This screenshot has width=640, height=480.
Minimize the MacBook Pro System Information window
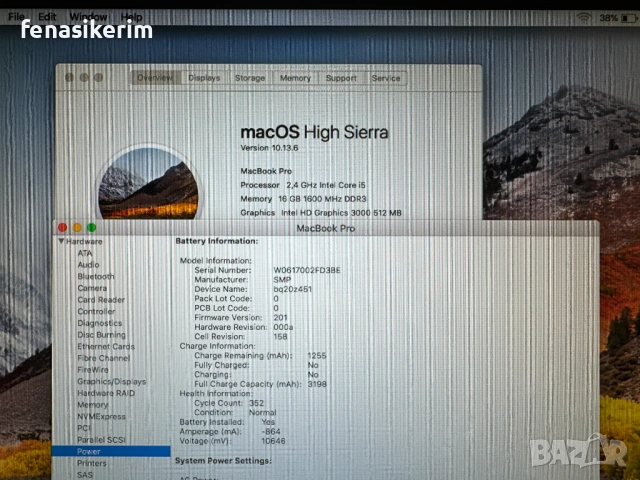[x=77, y=228]
